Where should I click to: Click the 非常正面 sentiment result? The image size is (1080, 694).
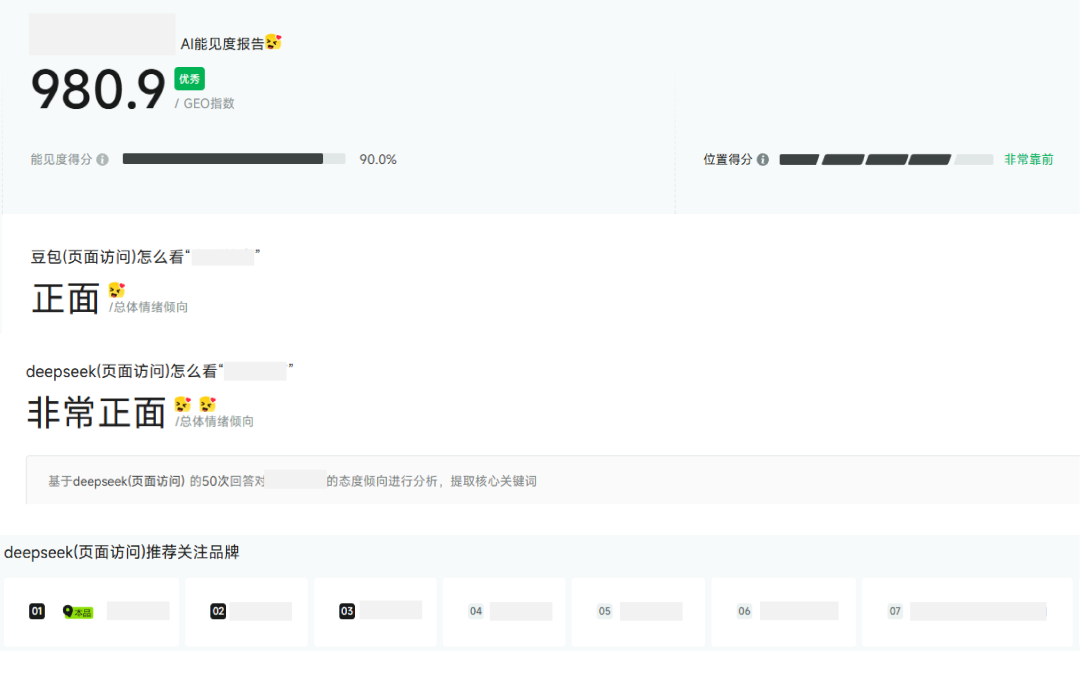pos(96,412)
